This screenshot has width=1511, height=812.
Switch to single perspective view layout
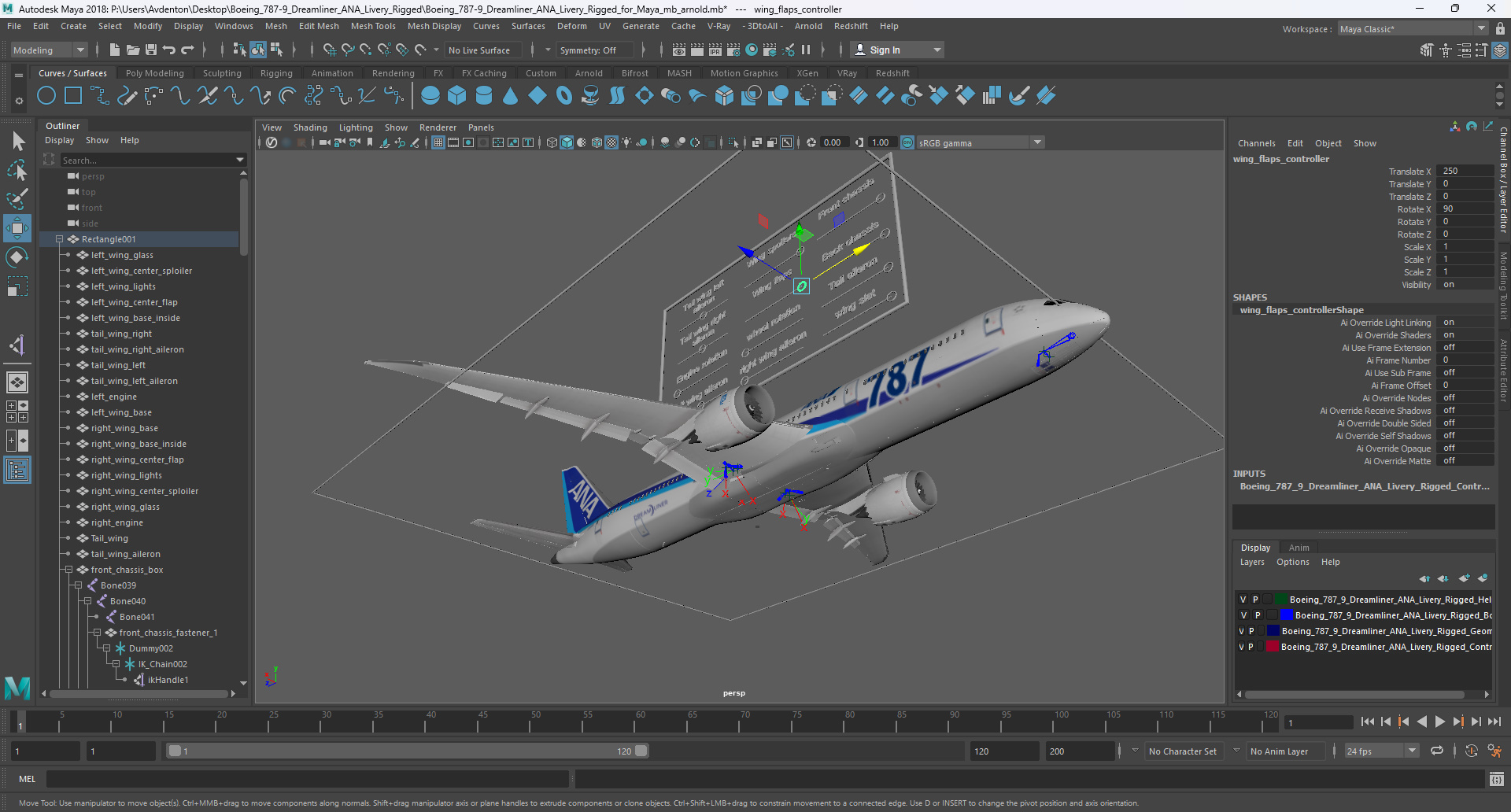pos(17,382)
